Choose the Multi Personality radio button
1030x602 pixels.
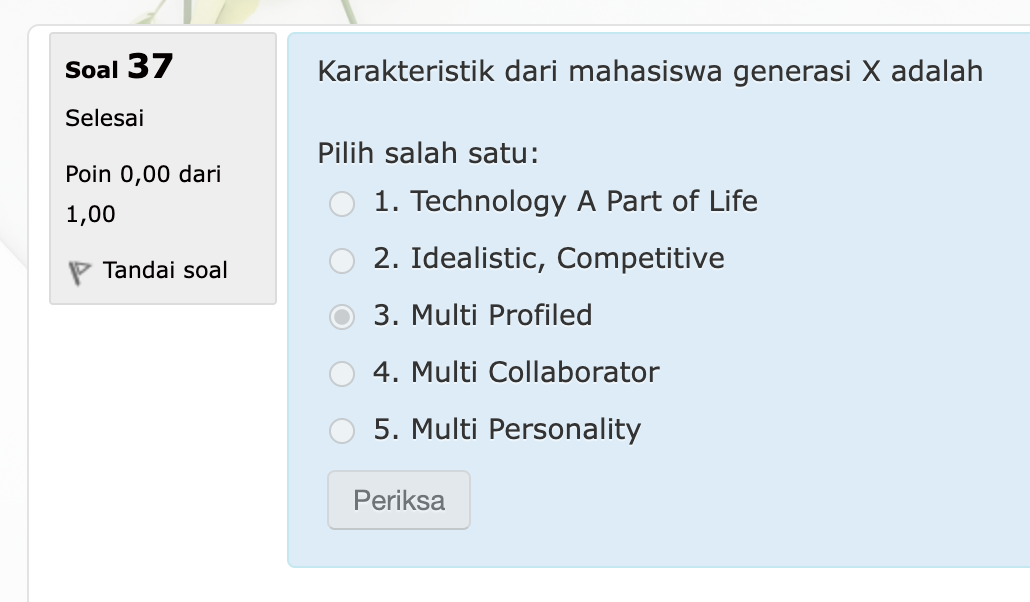[x=342, y=431]
